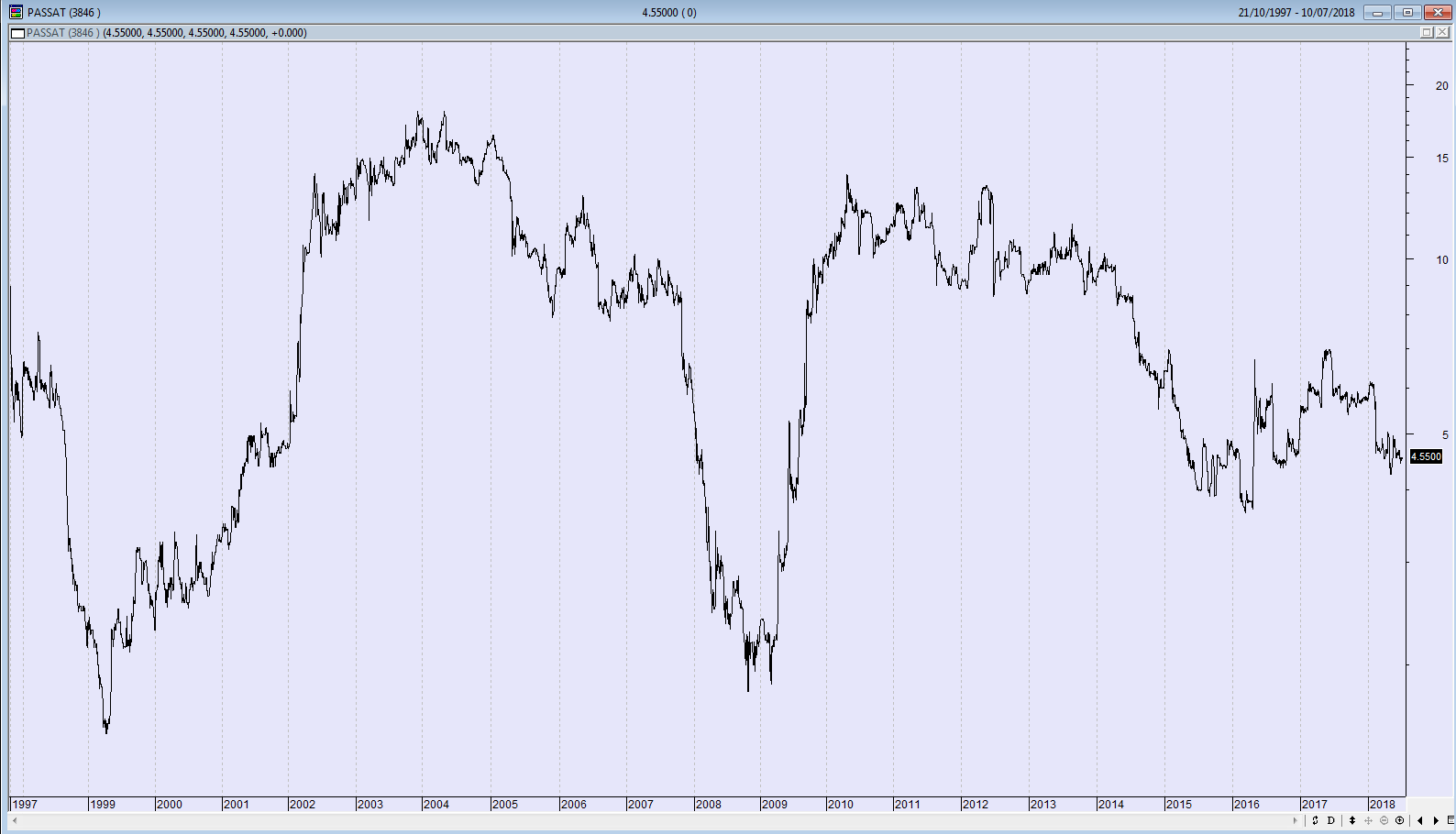Click the 1999 label on time axis

[x=103, y=805]
